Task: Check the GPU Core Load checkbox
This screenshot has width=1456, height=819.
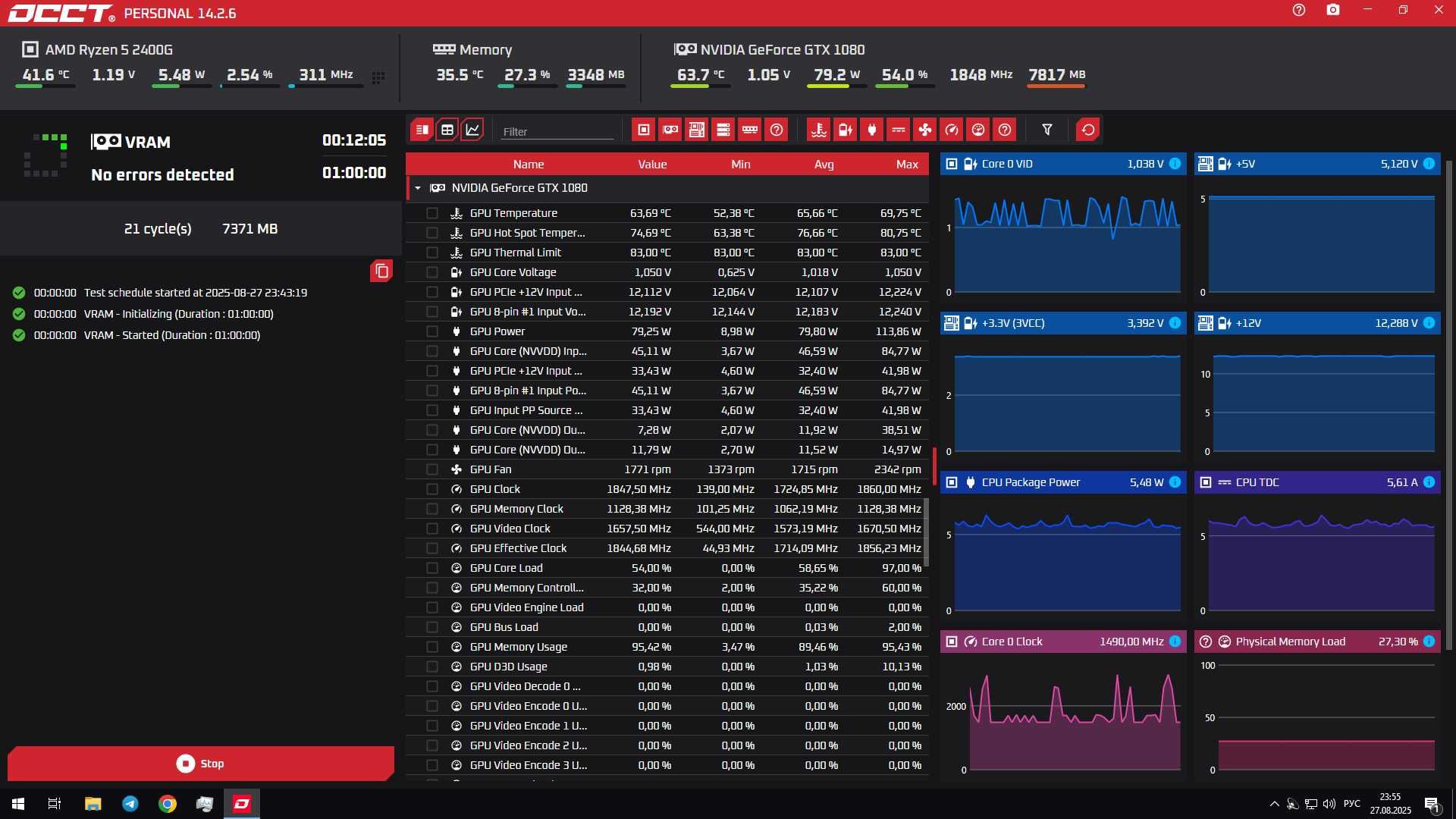Action: pyautogui.click(x=432, y=568)
